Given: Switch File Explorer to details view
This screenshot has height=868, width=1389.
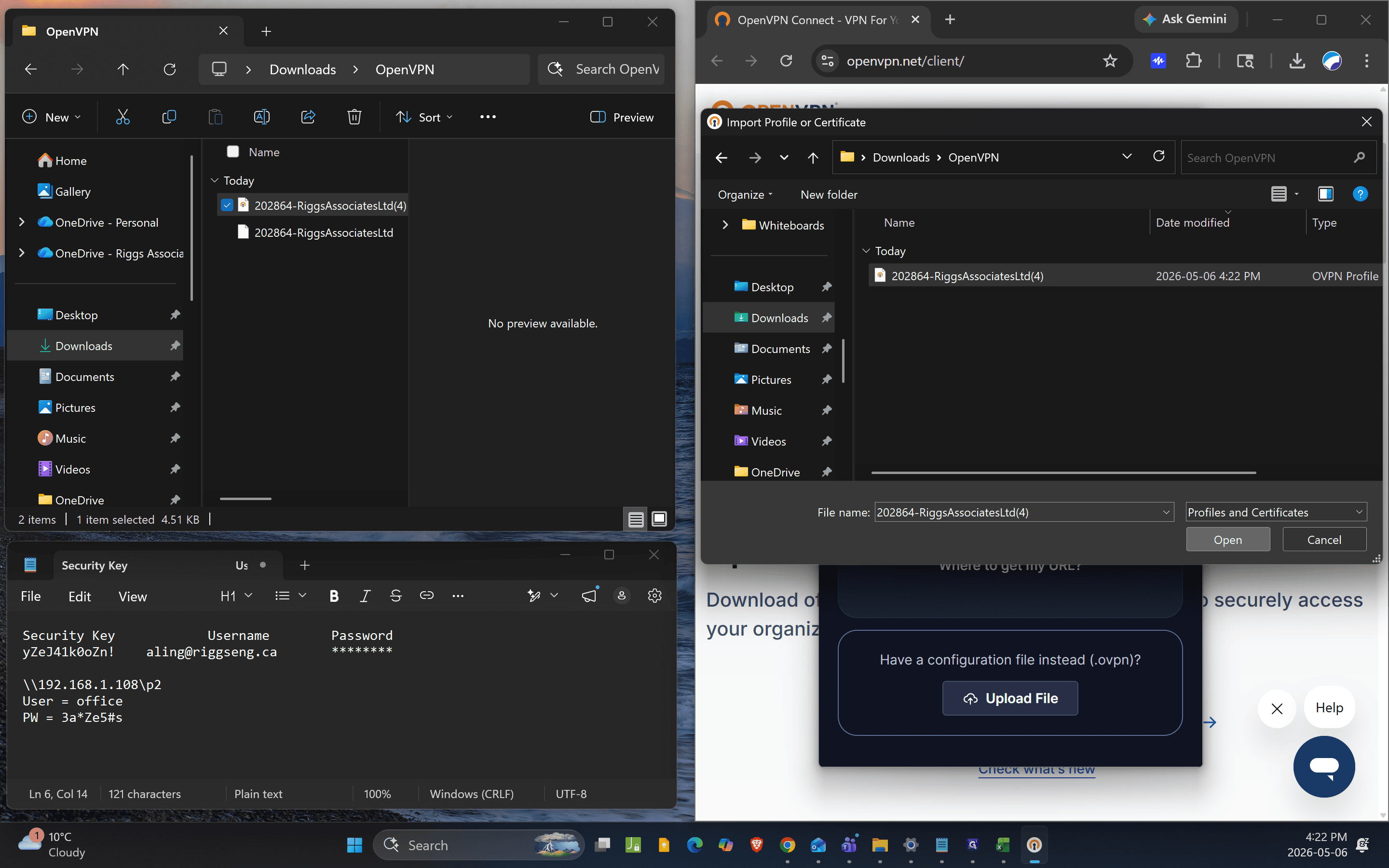Looking at the screenshot, I should (635, 519).
